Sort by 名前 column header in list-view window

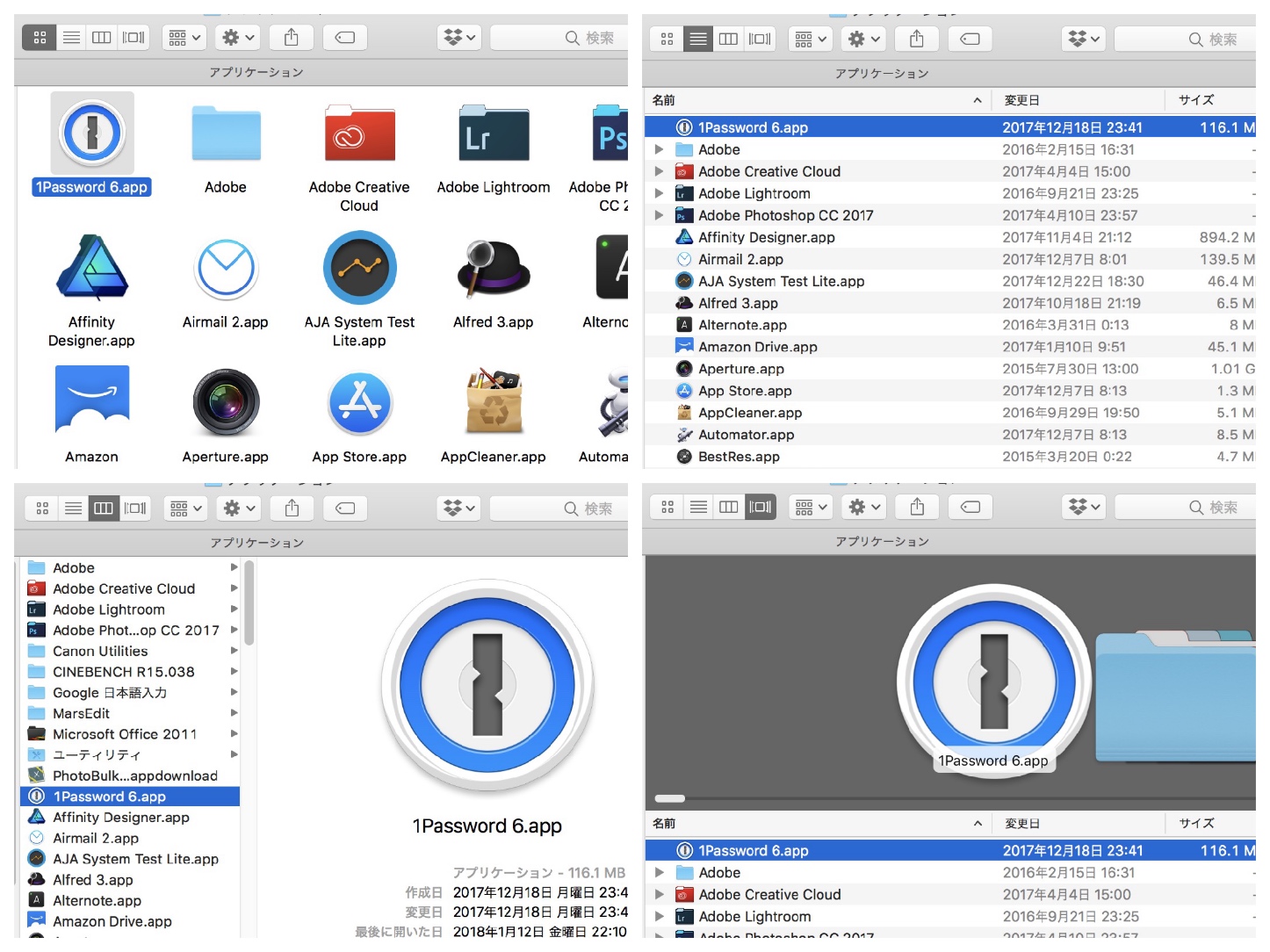pyautogui.click(x=817, y=100)
